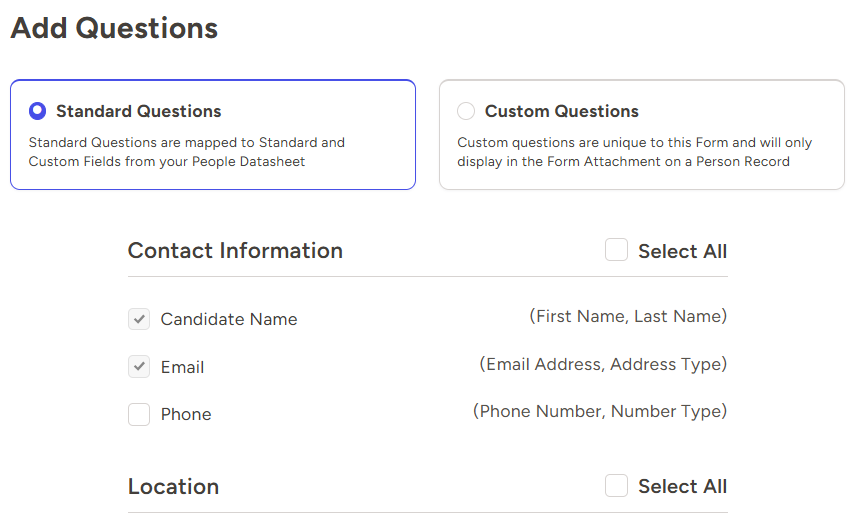
Task: Click the Candidate Name label
Action: tap(229, 319)
